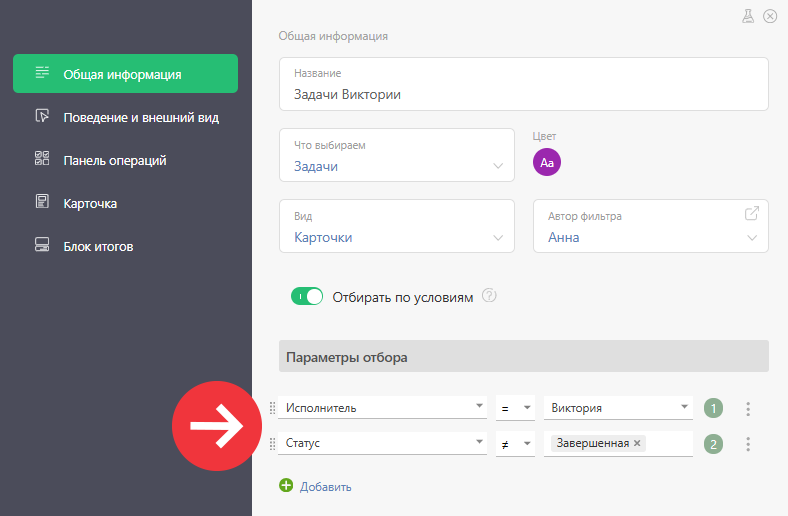The image size is (788, 516).
Task: Pick the purple Aa color swatch
Action: tap(547, 162)
